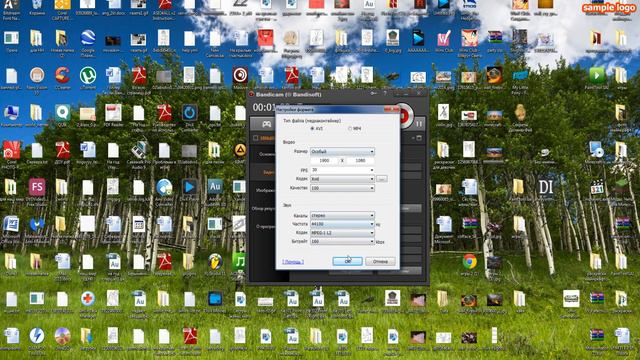Toggle the checkbox below the Bandicam gamepad tab
The image size is (640, 360).
click(x=256, y=138)
